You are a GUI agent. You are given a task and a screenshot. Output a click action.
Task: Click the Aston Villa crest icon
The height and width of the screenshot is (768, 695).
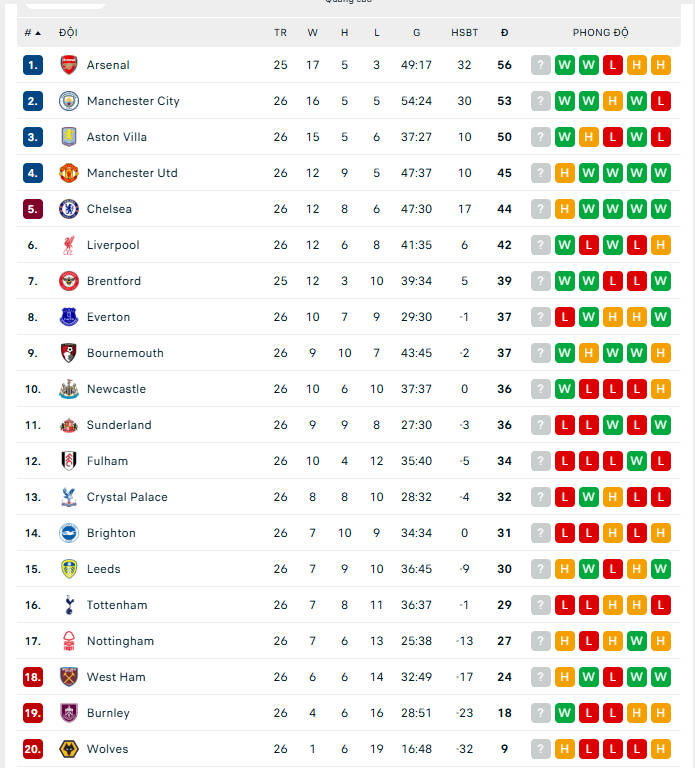(x=68, y=137)
